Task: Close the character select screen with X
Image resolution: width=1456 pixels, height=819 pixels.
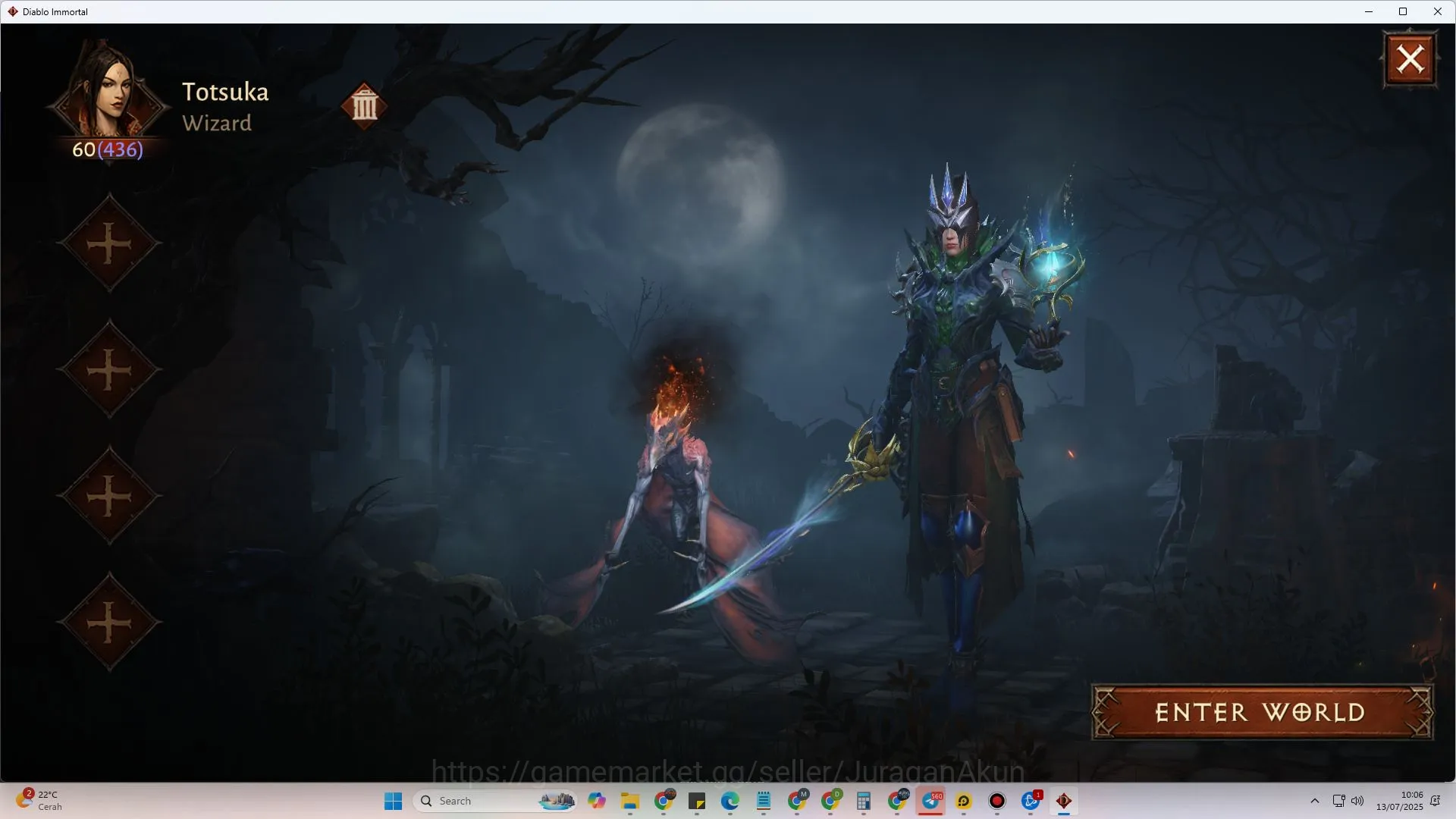Action: click(1410, 59)
